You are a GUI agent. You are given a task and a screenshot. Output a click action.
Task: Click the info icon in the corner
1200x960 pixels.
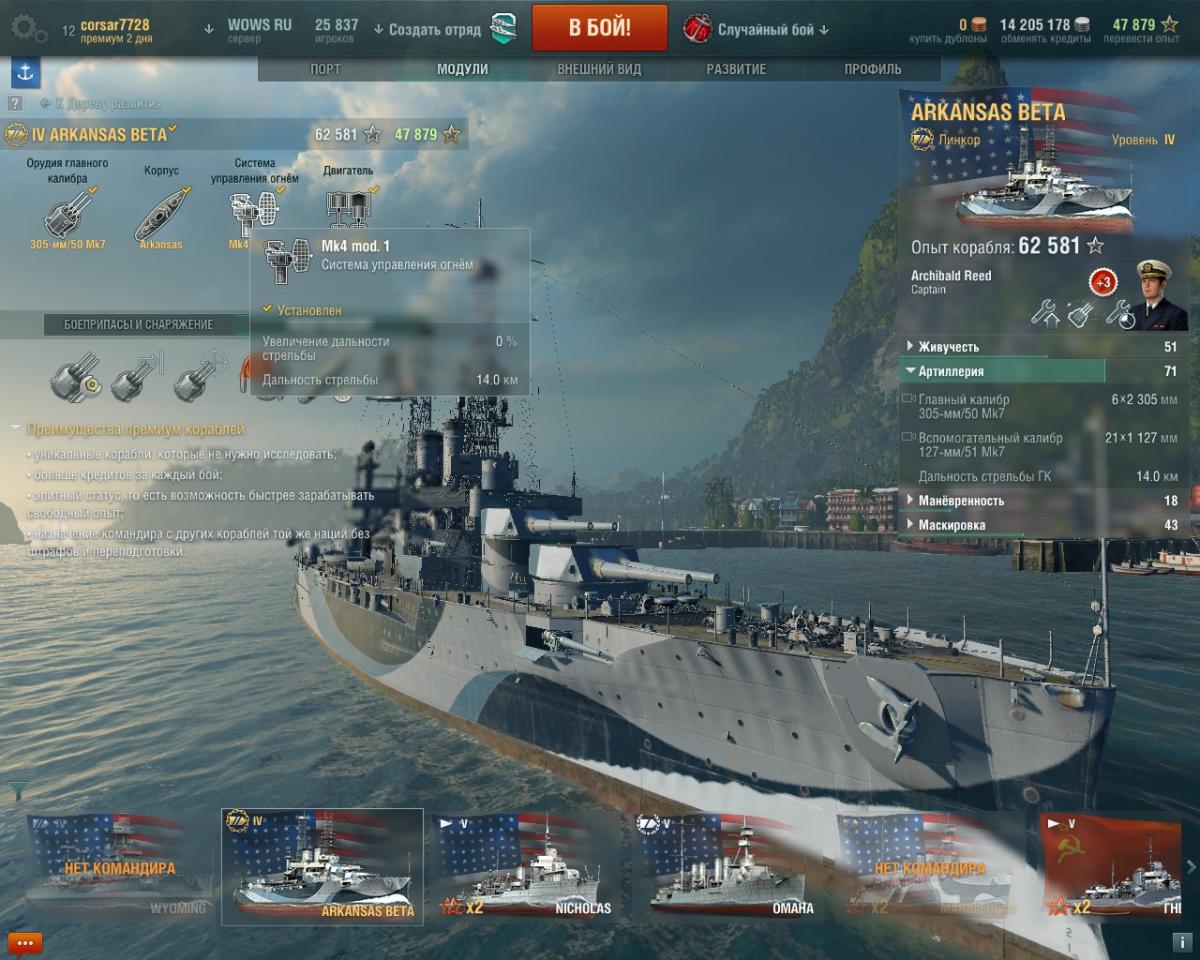click(1180, 942)
